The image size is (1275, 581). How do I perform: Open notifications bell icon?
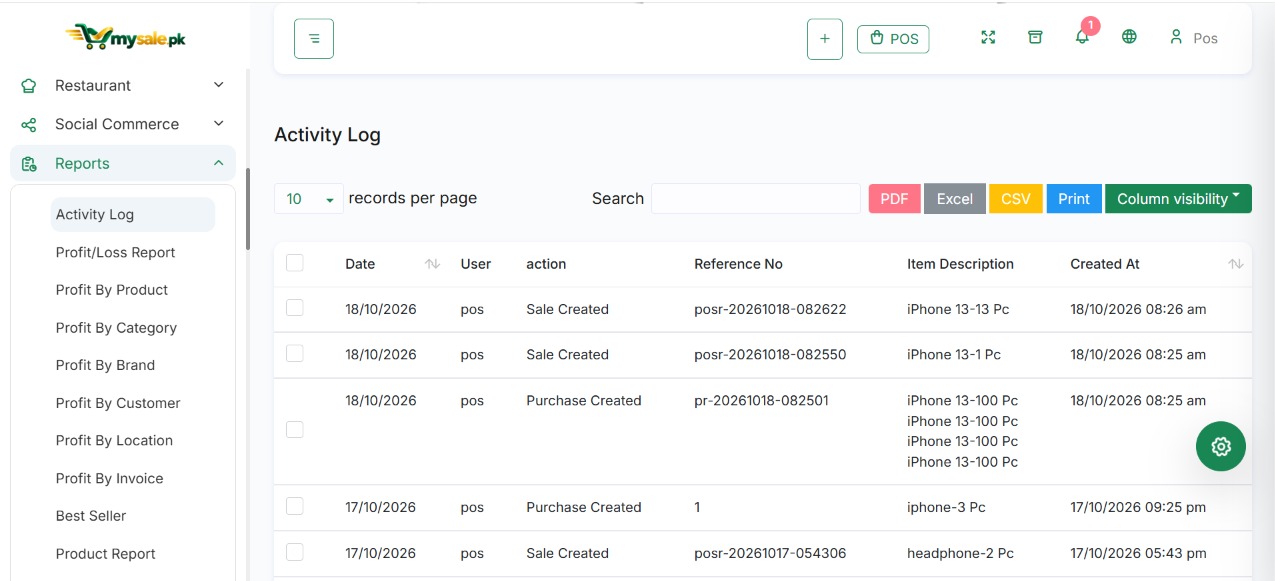pos(1082,38)
